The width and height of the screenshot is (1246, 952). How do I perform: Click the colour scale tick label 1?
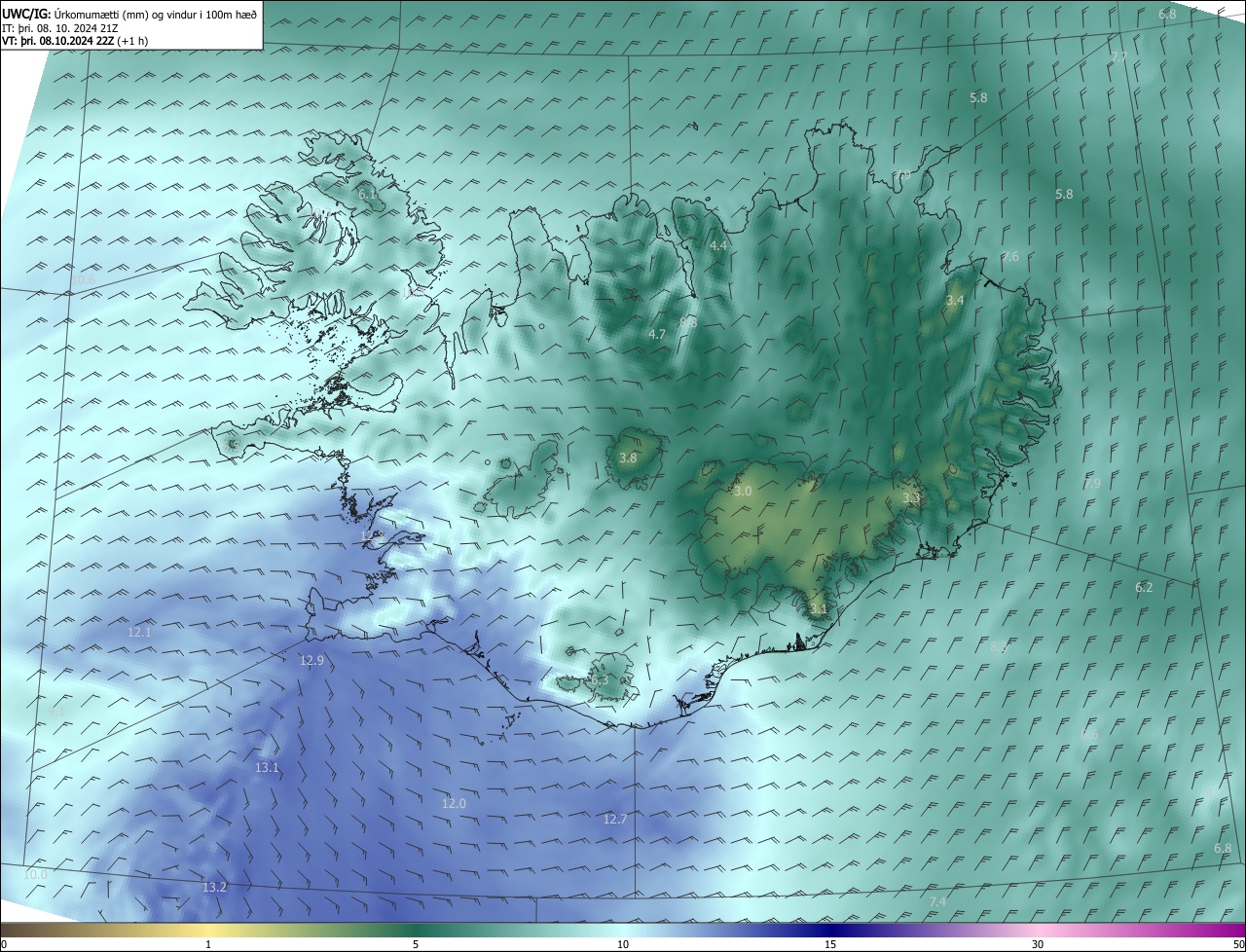(208, 945)
